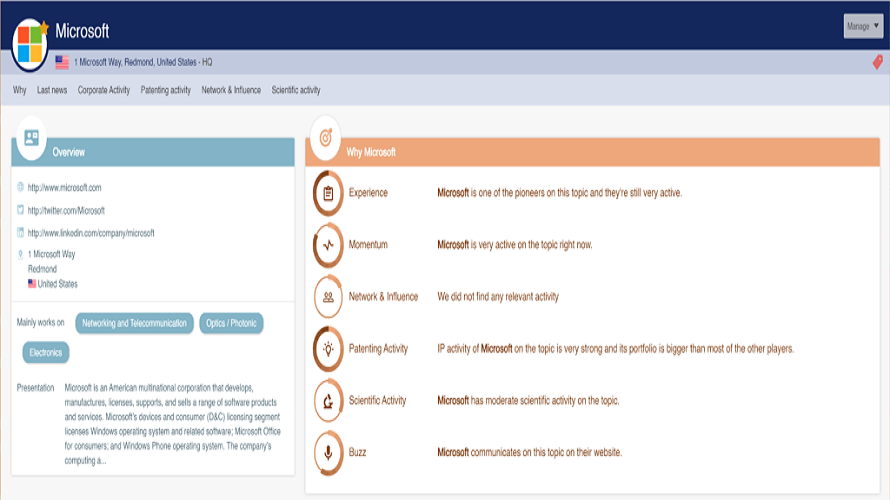Click the 'Redmond' address line
Image resolution: width=890 pixels, height=500 pixels.
point(43,269)
